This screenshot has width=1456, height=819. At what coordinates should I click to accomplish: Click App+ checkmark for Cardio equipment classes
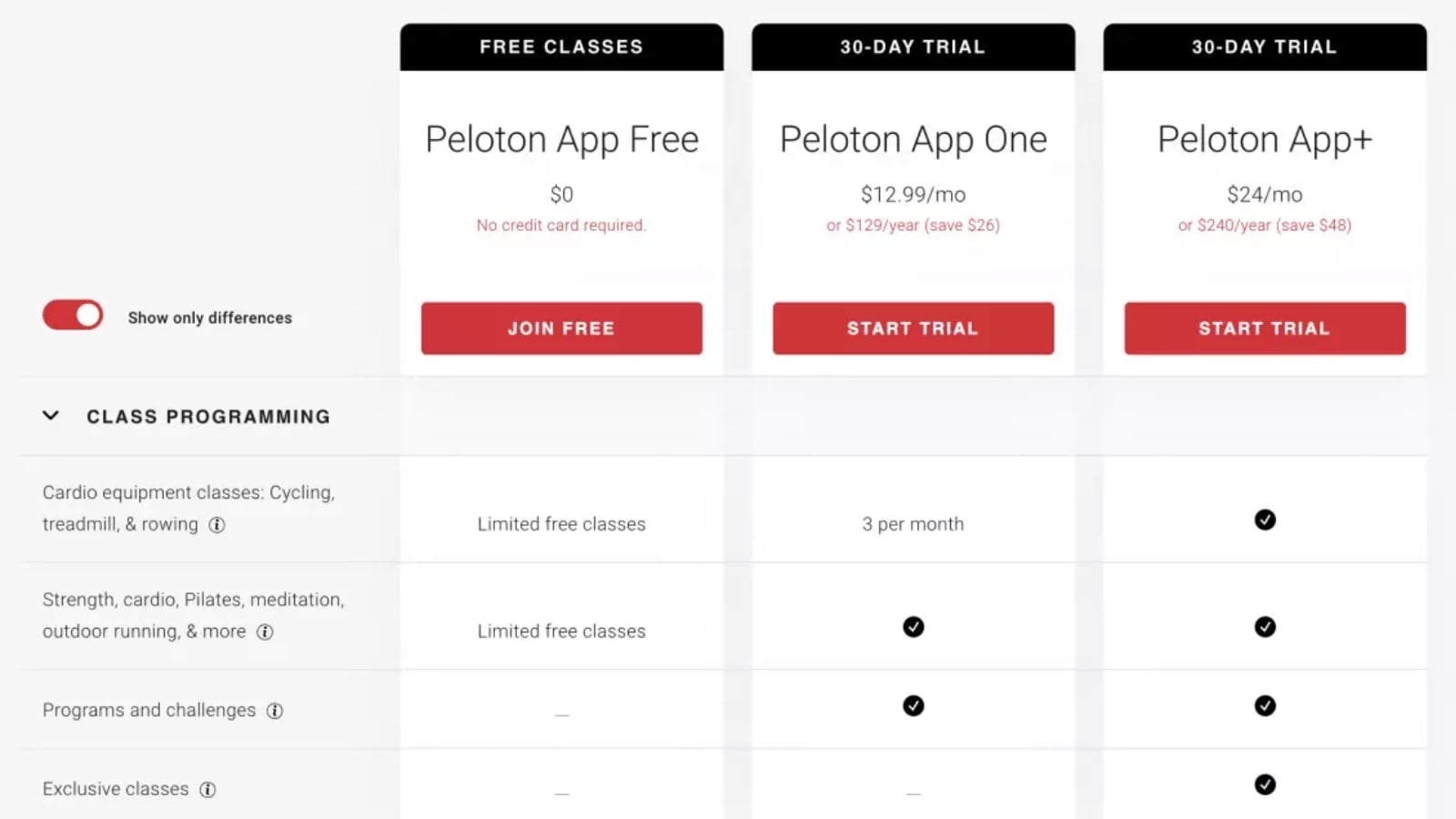tap(1264, 520)
